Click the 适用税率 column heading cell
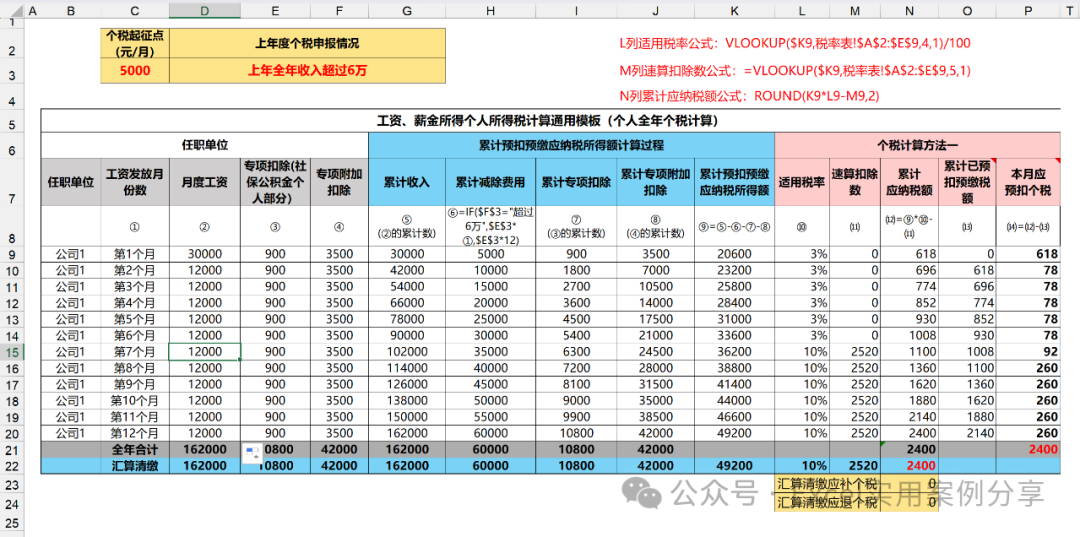1080x537 pixels. click(802, 182)
